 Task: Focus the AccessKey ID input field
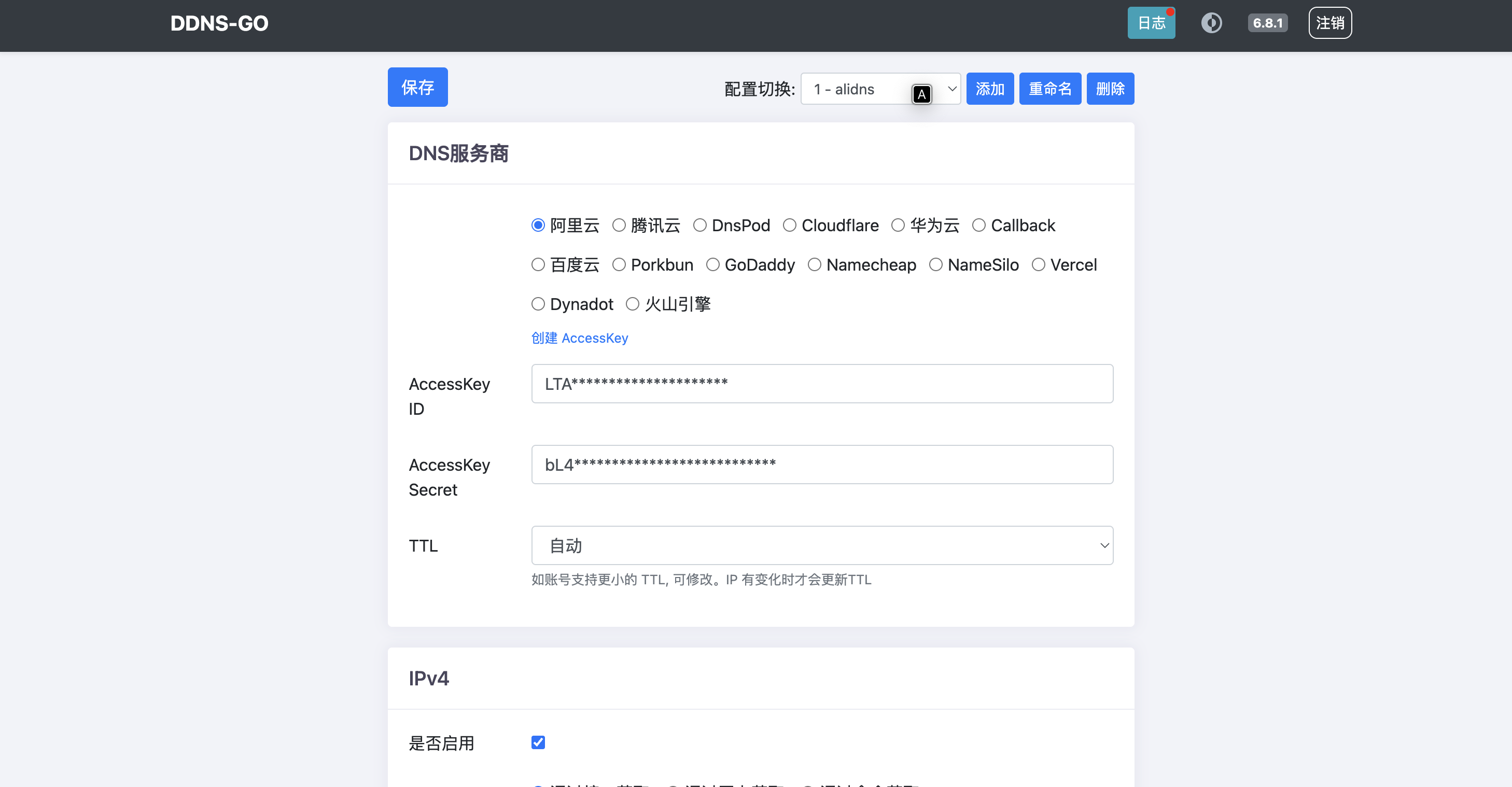click(x=822, y=383)
